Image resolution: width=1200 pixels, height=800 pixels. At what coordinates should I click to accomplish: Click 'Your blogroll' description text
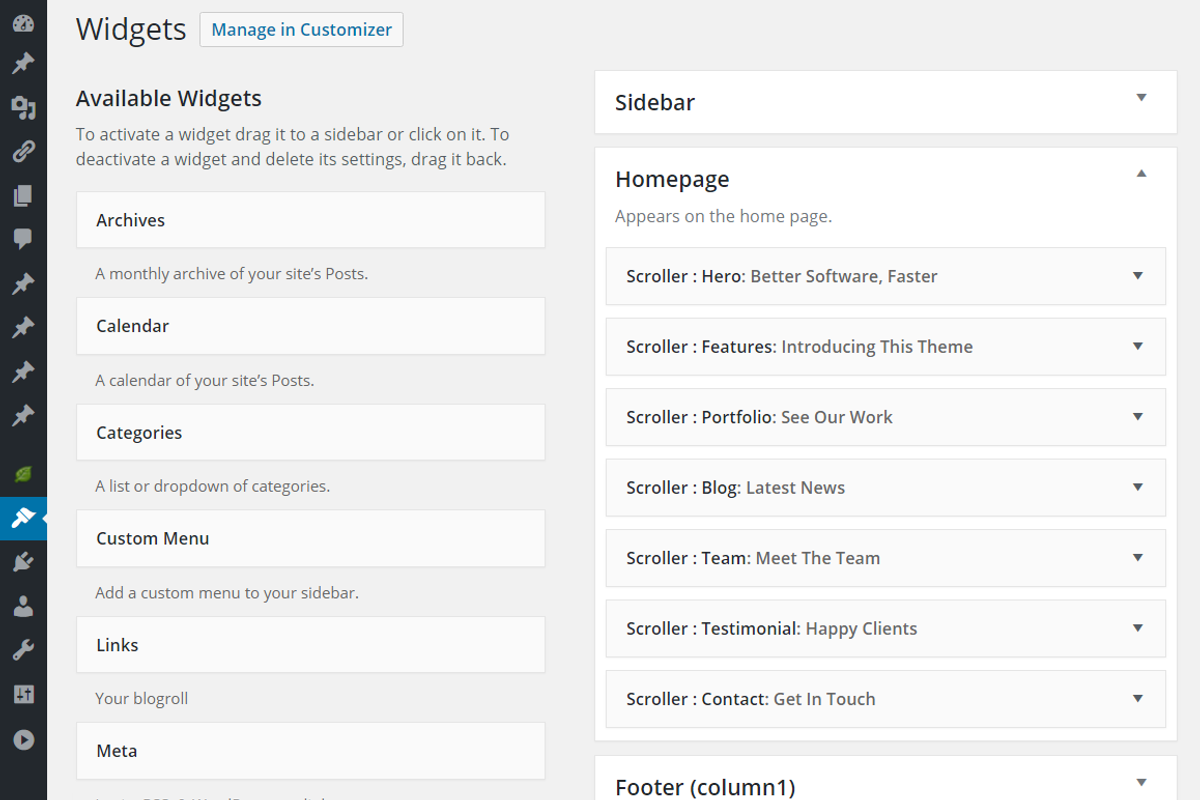tap(142, 699)
